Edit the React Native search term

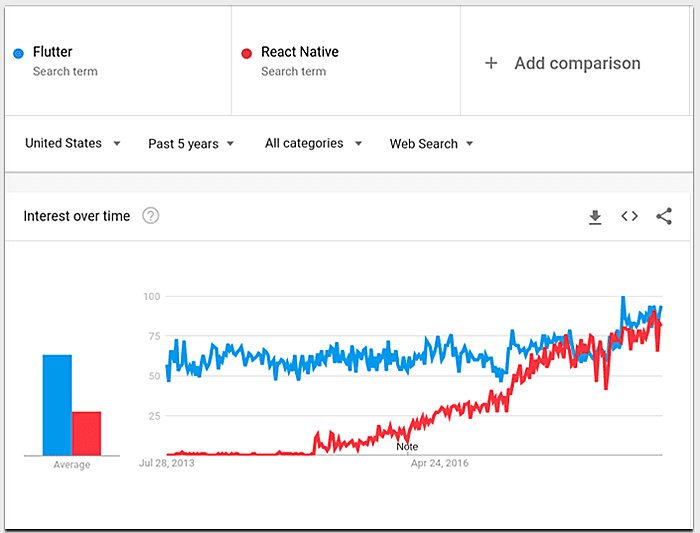tap(300, 52)
